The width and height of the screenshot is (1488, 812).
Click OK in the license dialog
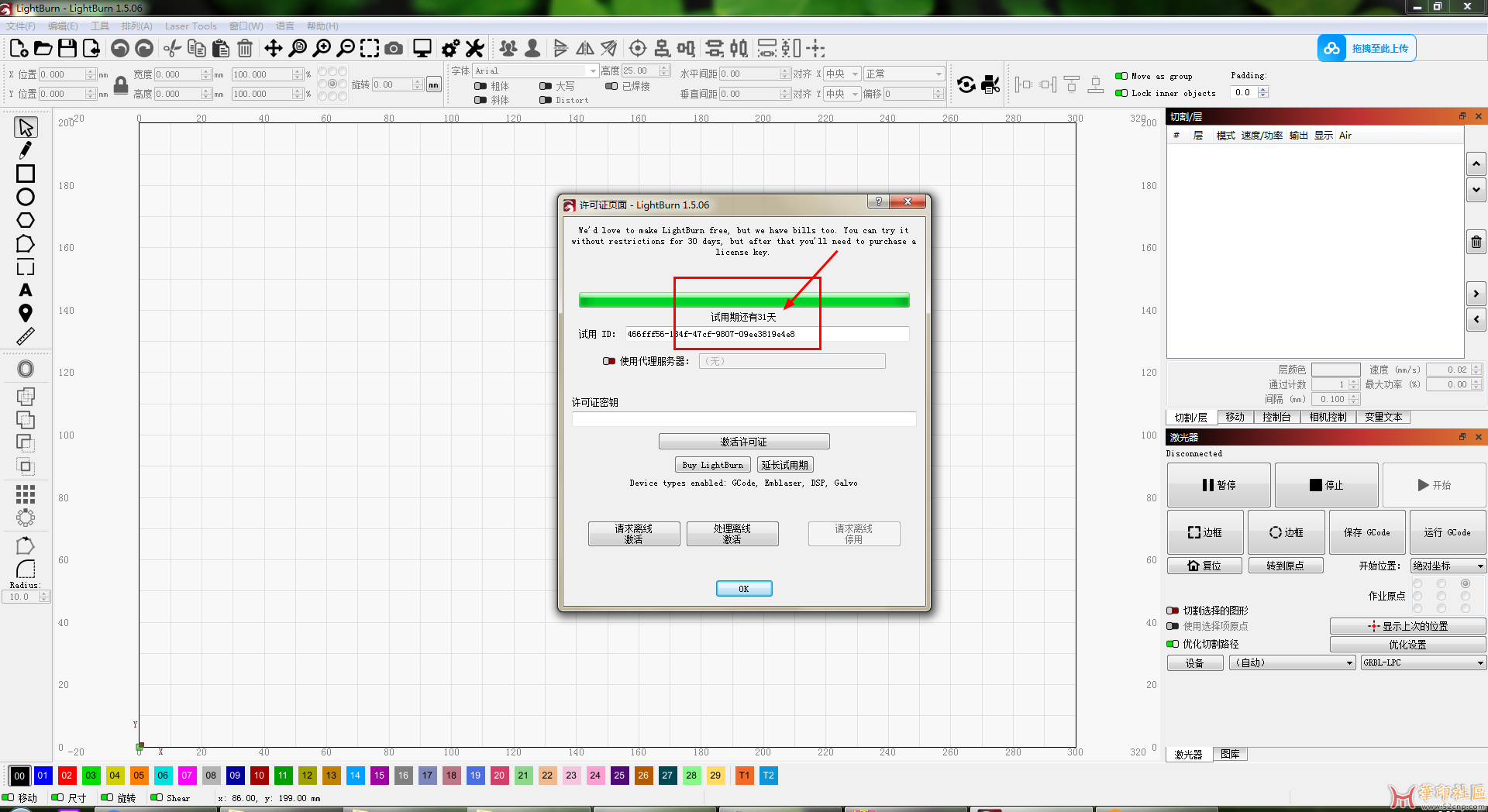click(744, 589)
